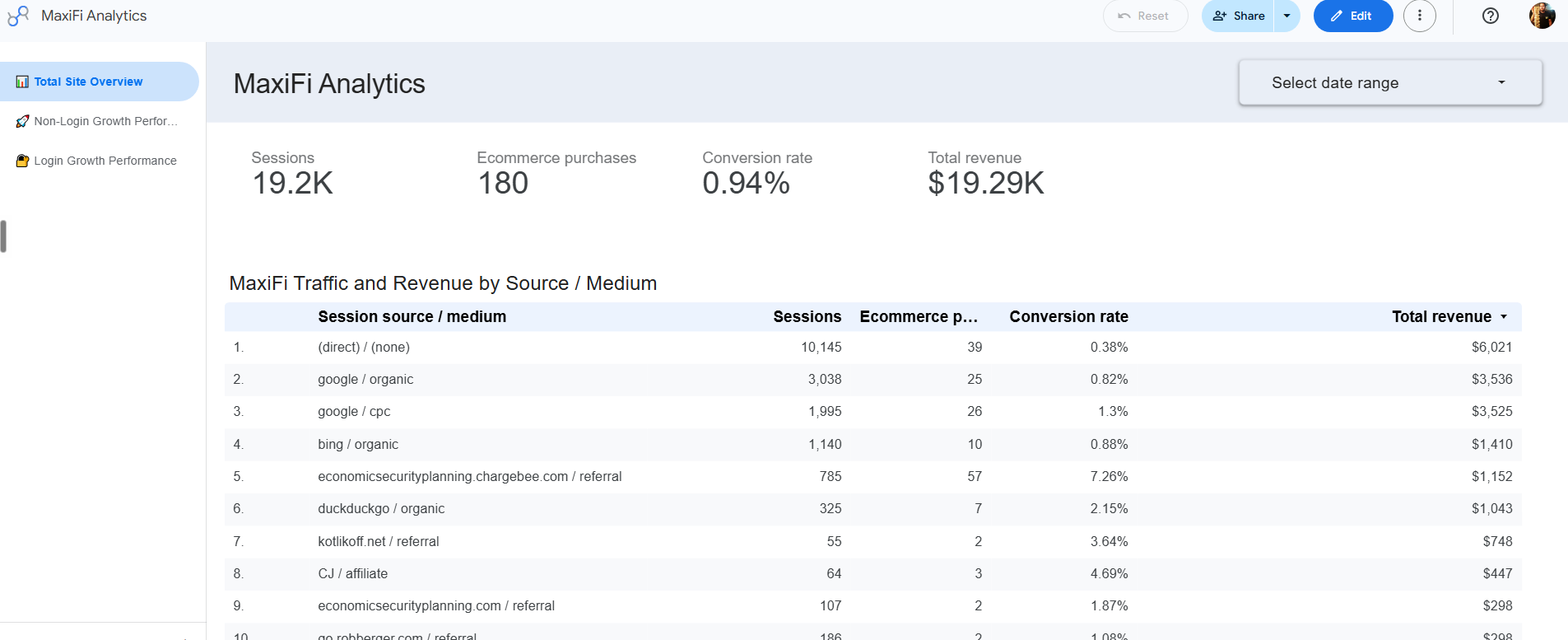Viewport: 1568px width, 640px height.
Task: Click the MaxiFi Traffic and Revenue table title
Action: coord(443,283)
